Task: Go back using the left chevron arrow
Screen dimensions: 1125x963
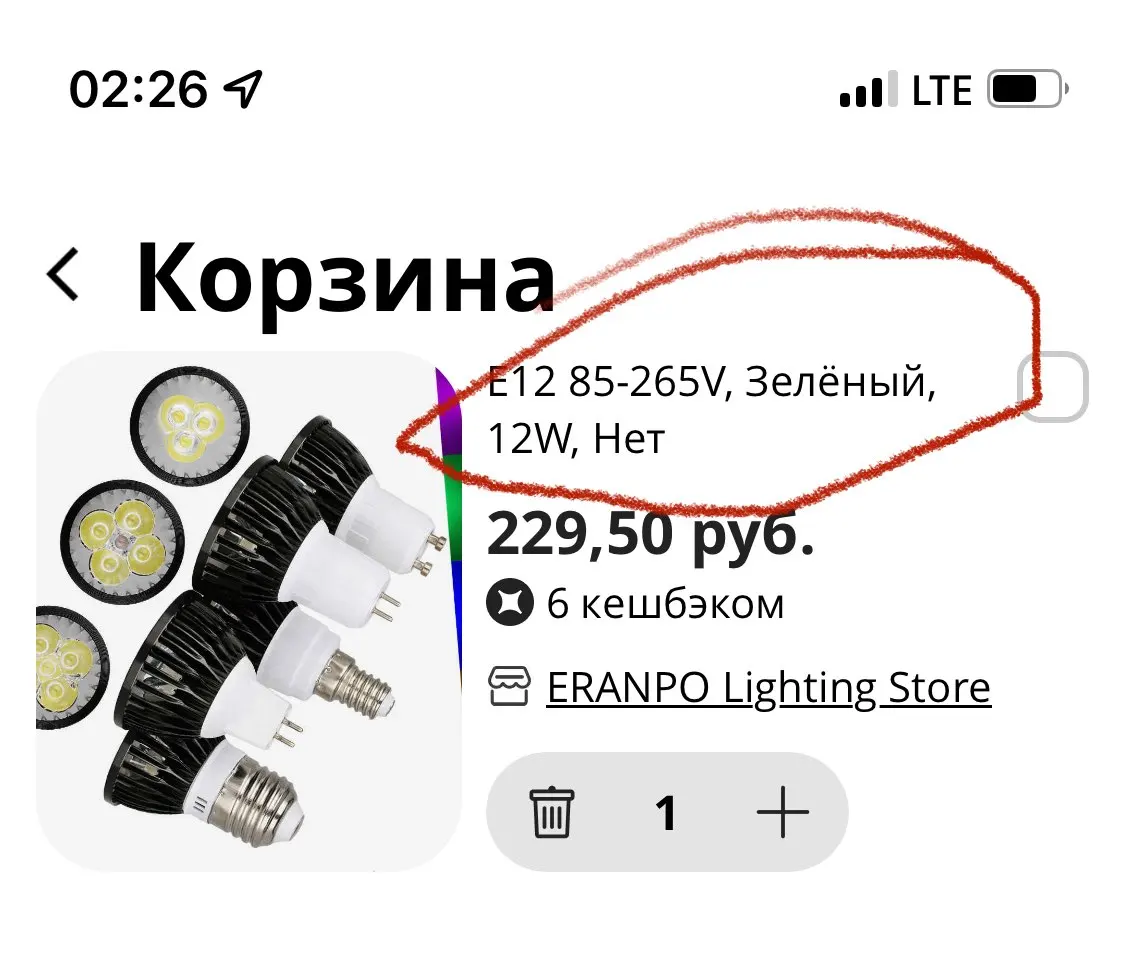Action: (x=62, y=274)
